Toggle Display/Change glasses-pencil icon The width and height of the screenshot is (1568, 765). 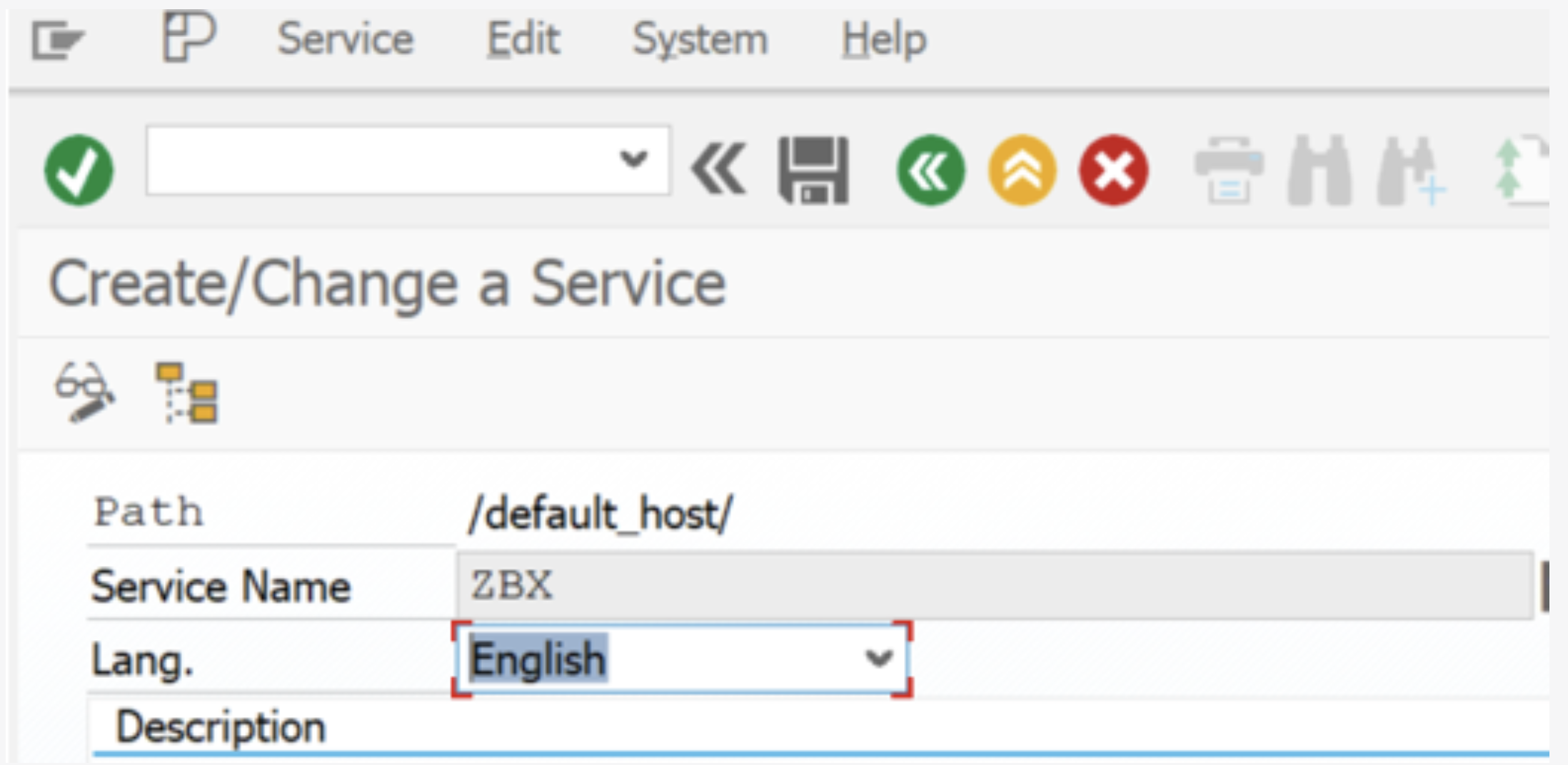point(84,392)
